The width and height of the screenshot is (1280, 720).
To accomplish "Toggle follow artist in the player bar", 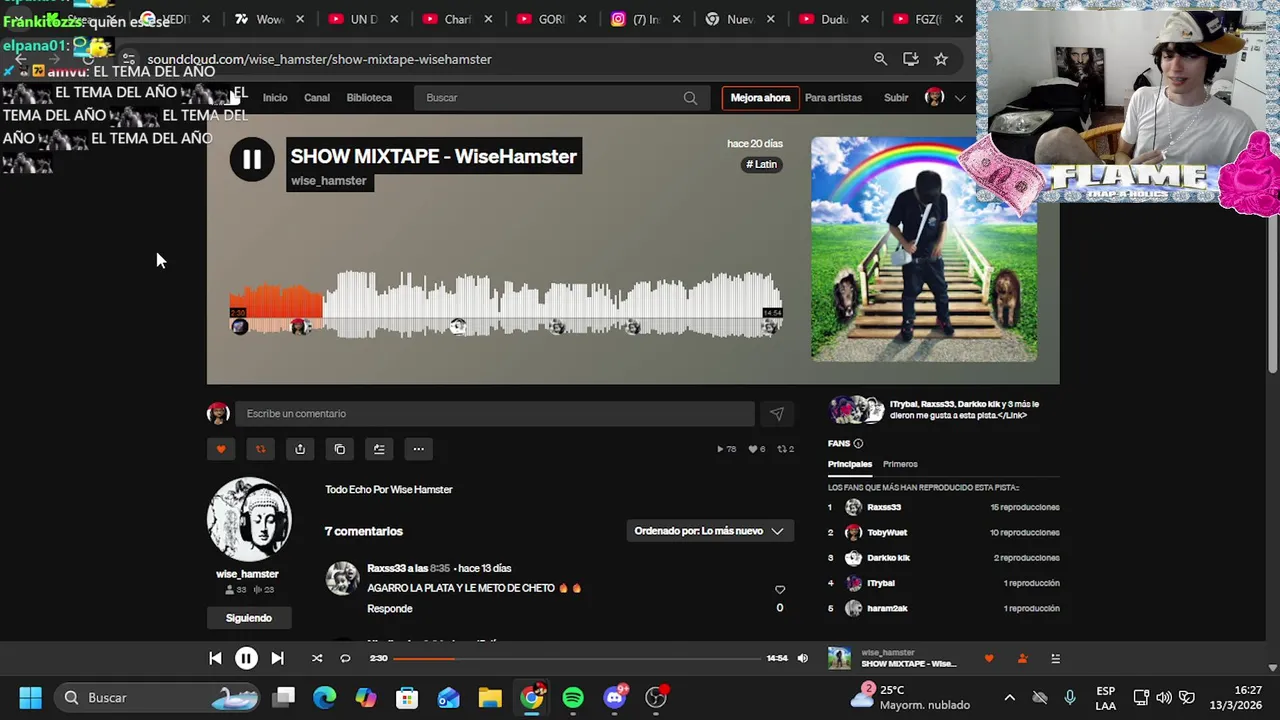I will (1022, 658).
